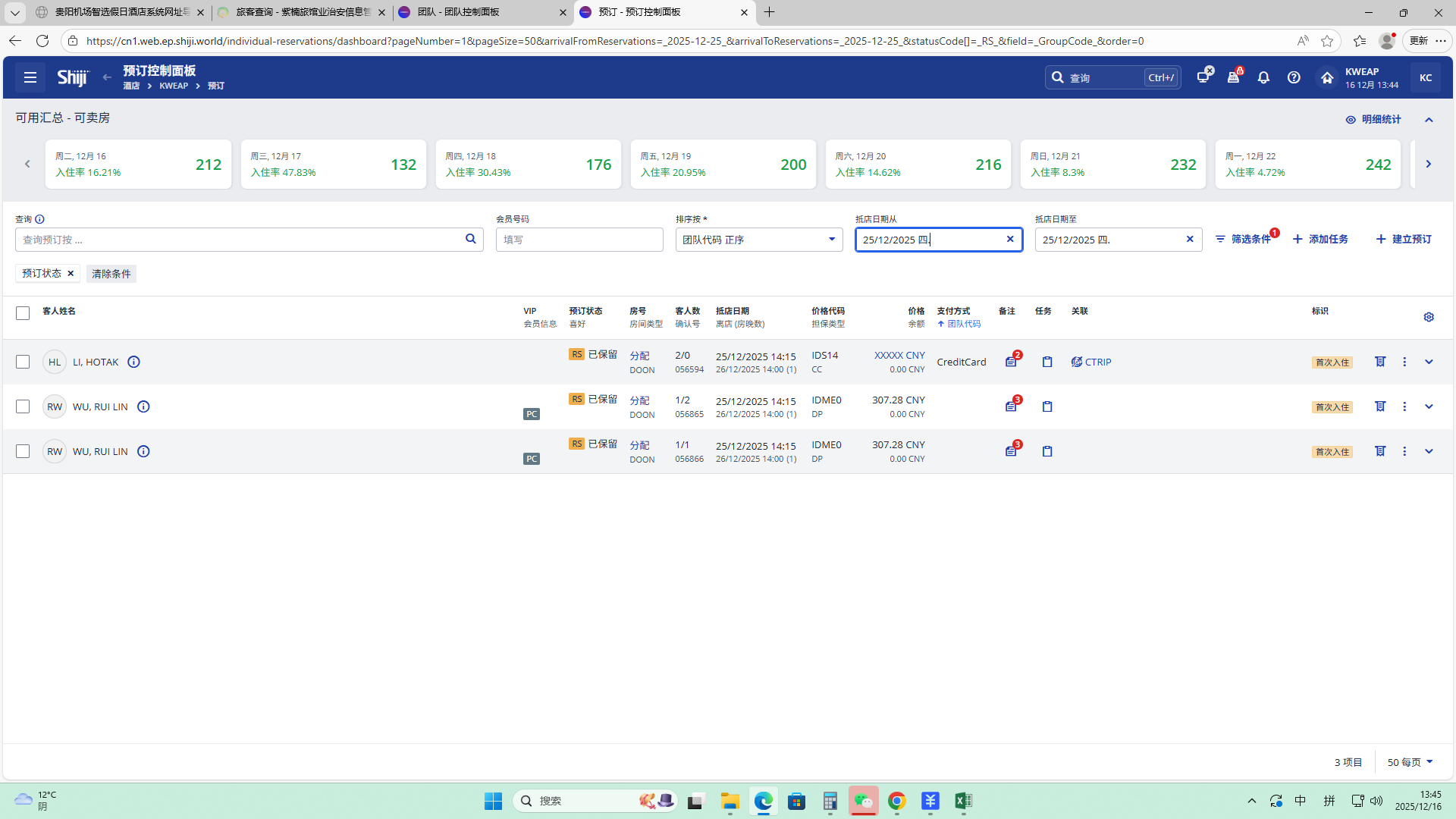
Task: Click the notification bell icon
Action: [1263, 77]
